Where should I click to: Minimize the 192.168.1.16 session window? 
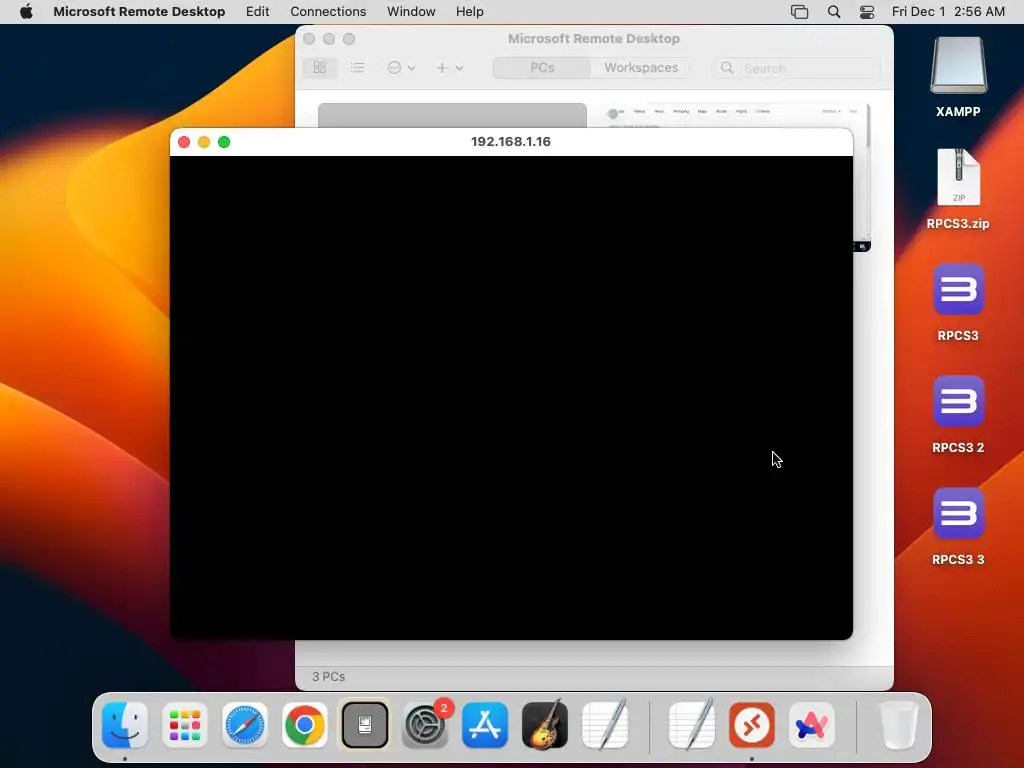(204, 142)
